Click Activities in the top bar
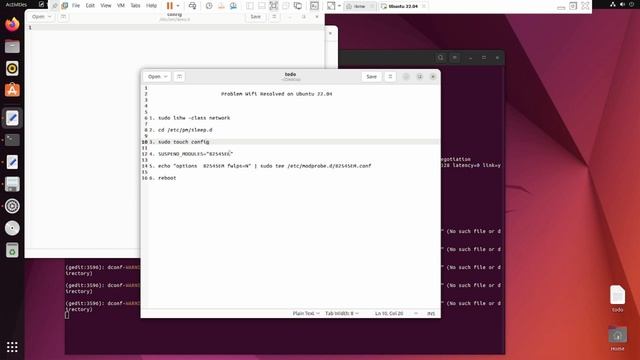Screen dimensions: 640x360 click(16, 4)
